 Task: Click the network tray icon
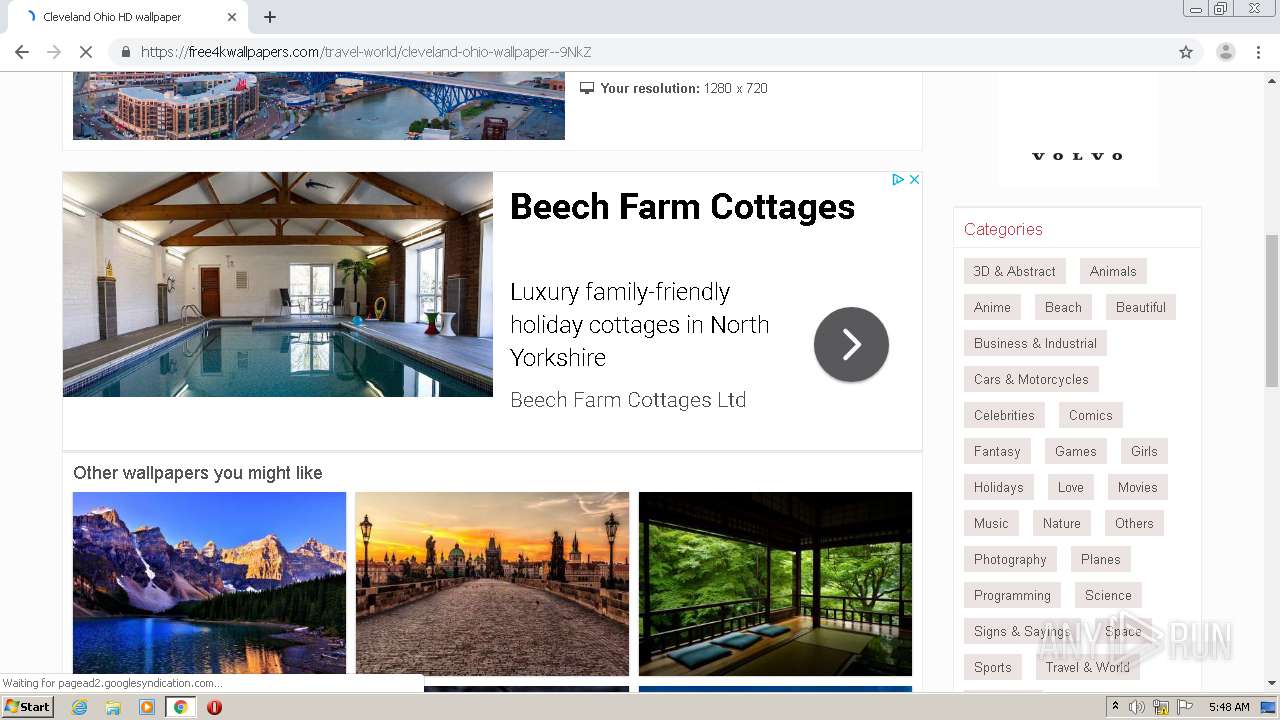[x=1161, y=707]
